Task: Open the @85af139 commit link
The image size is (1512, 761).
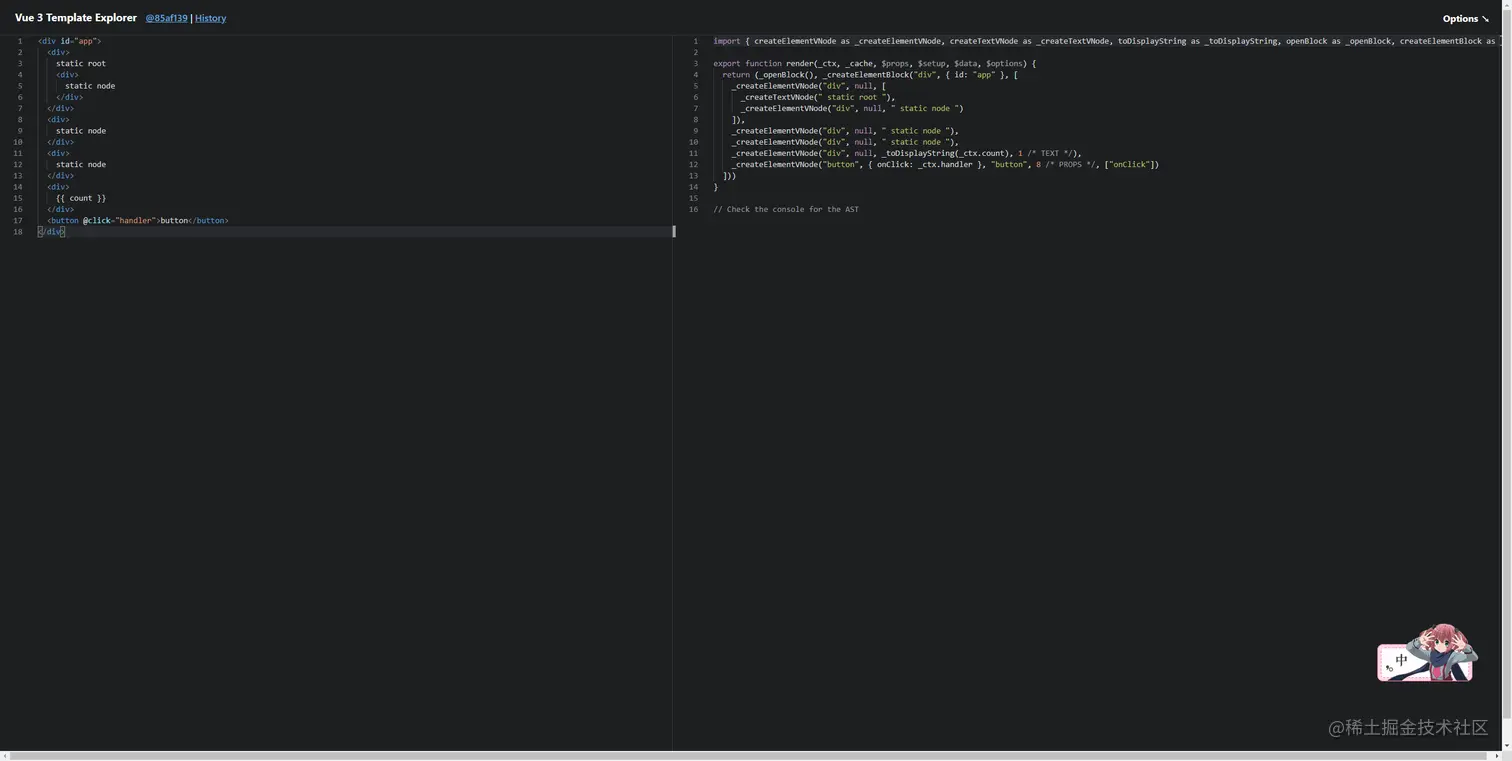Action: point(166,18)
